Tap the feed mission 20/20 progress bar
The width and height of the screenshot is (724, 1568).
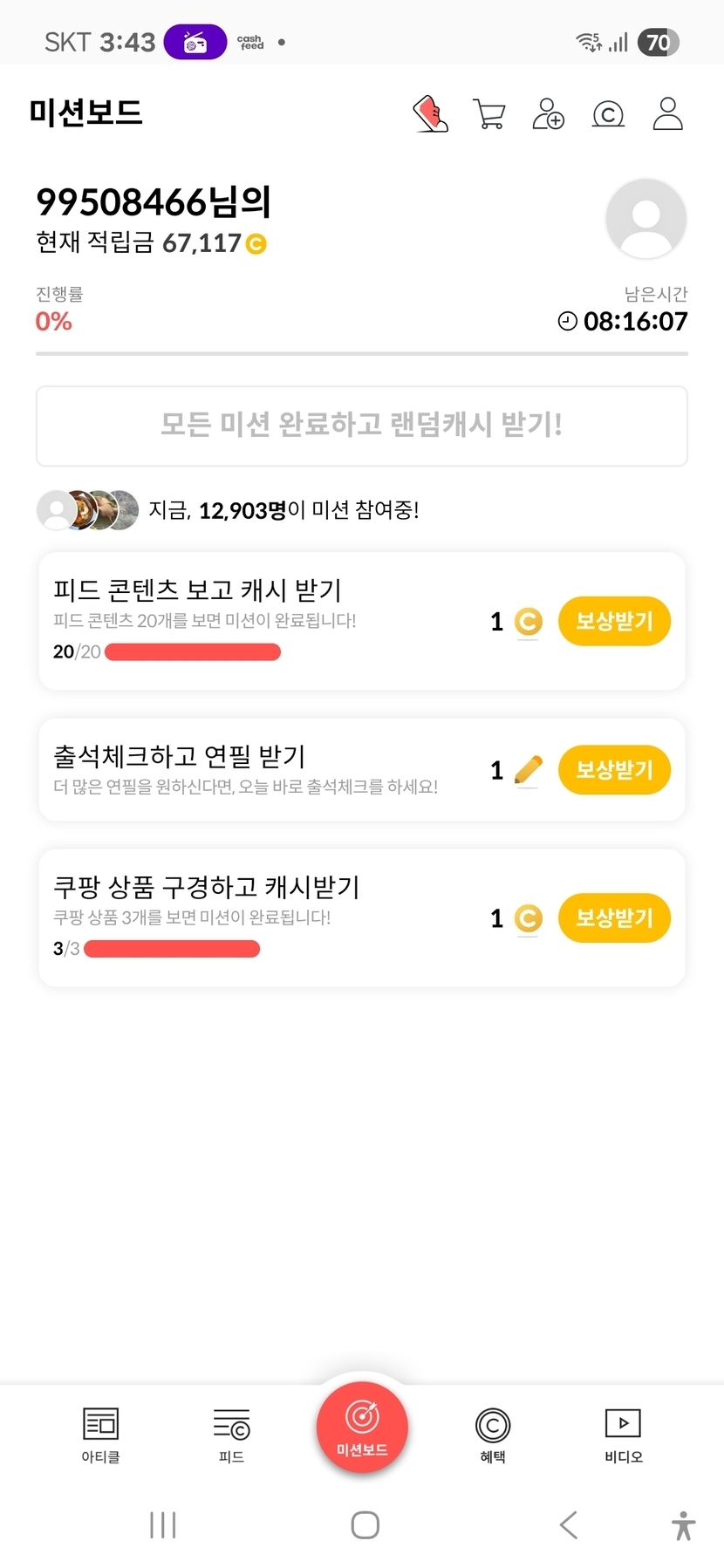click(x=193, y=651)
